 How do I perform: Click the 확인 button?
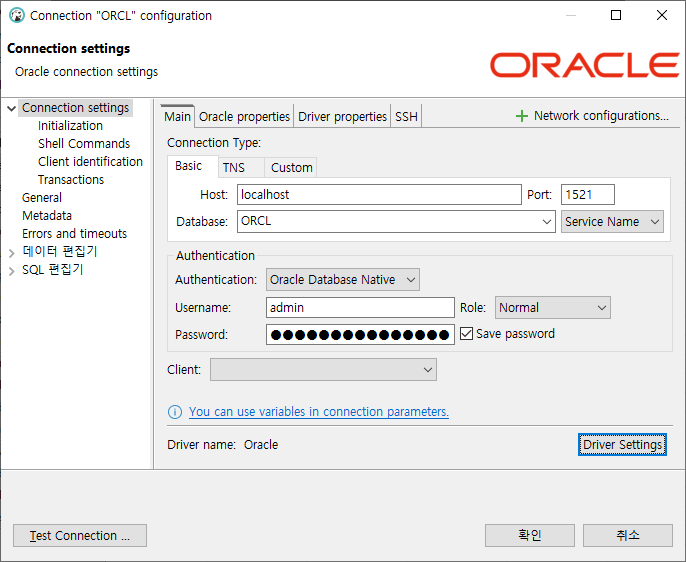tap(530, 535)
